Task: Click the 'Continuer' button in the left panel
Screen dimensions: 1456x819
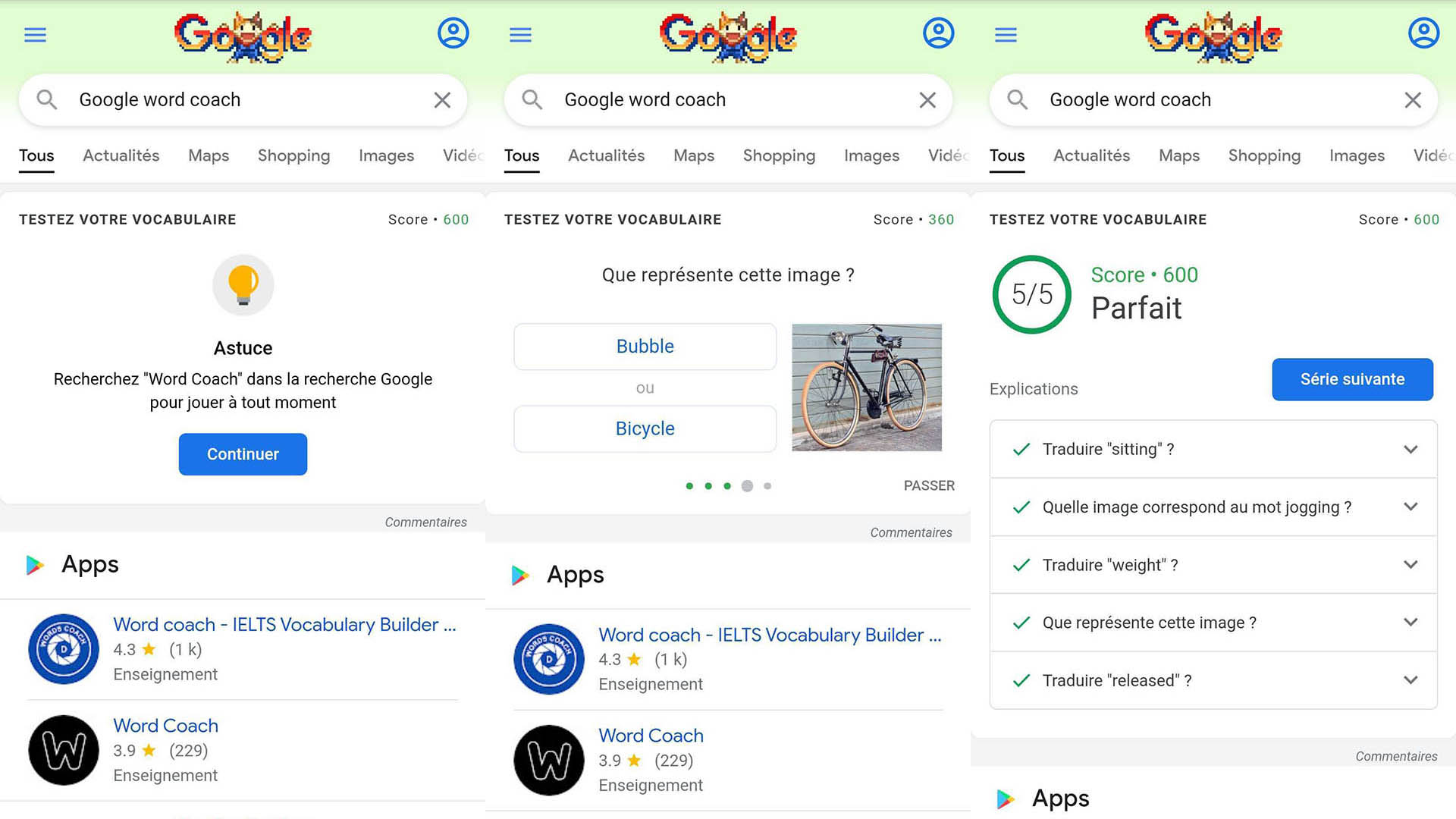Action: (242, 453)
